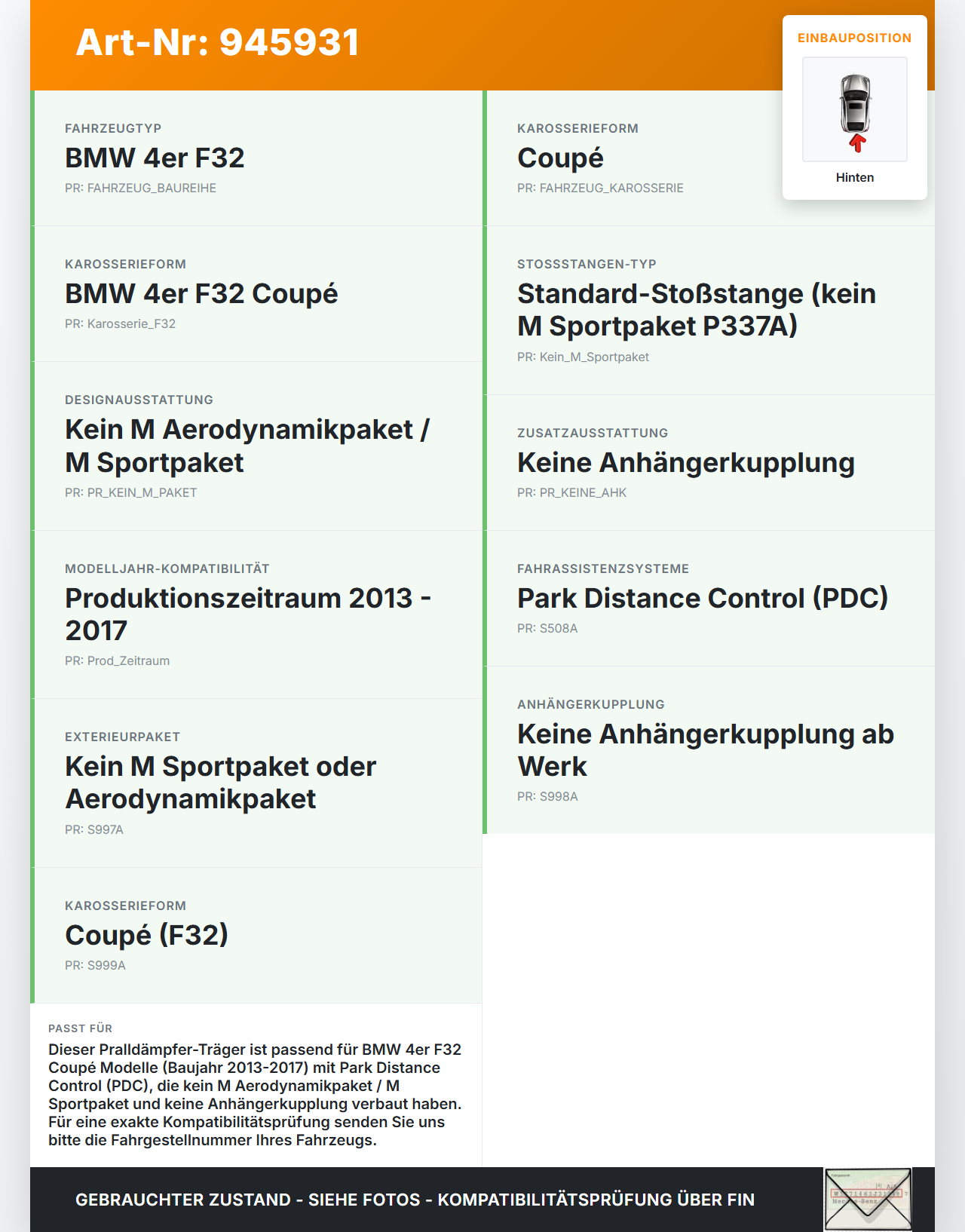The width and height of the screenshot is (965, 1232).
Task: Click the Keine Anhängerkupplung equipment card
Action: [709, 463]
